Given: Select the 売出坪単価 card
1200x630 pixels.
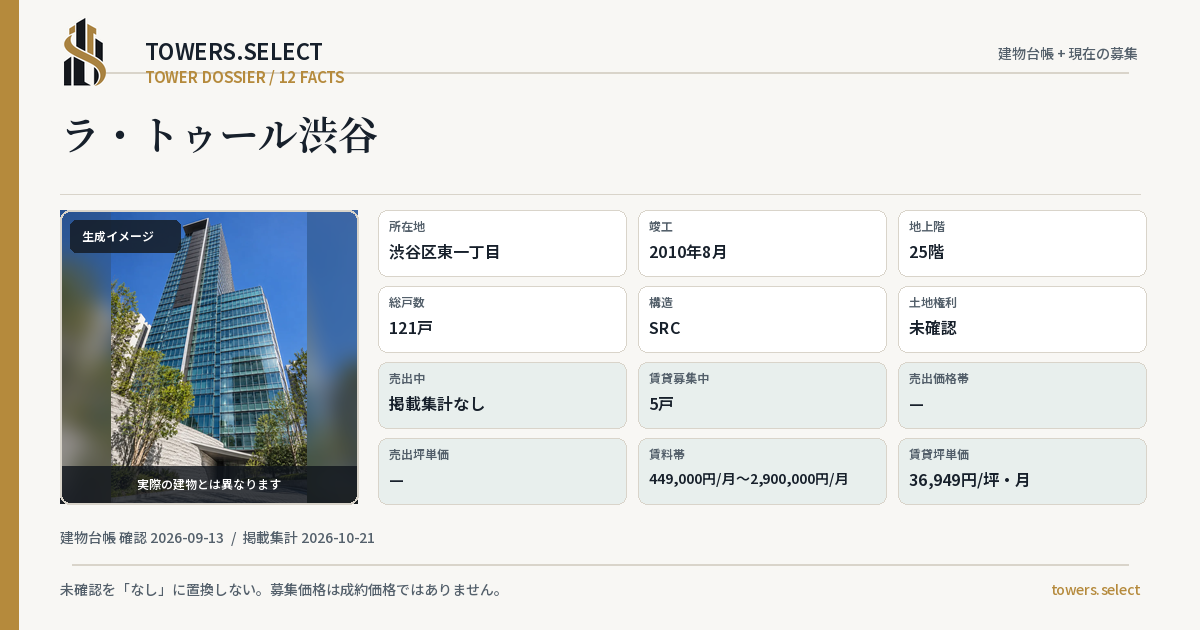Looking at the screenshot, I should 502,471.
